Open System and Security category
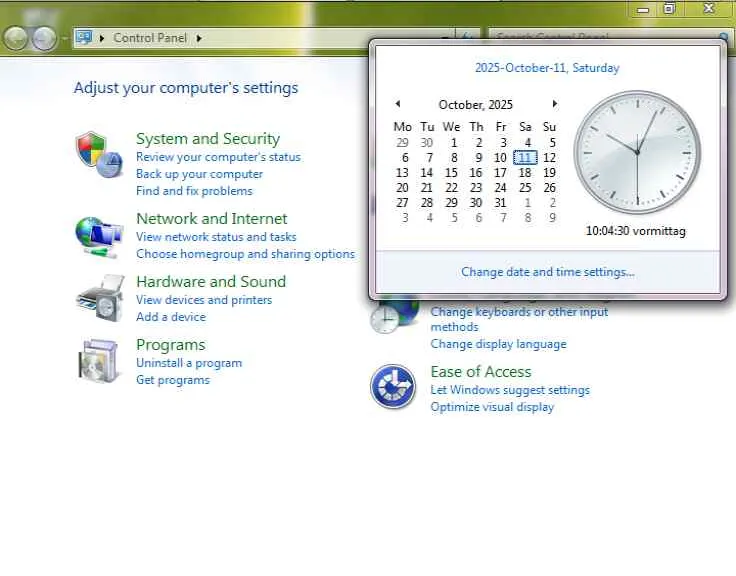This screenshot has width=736, height=576. point(208,138)
